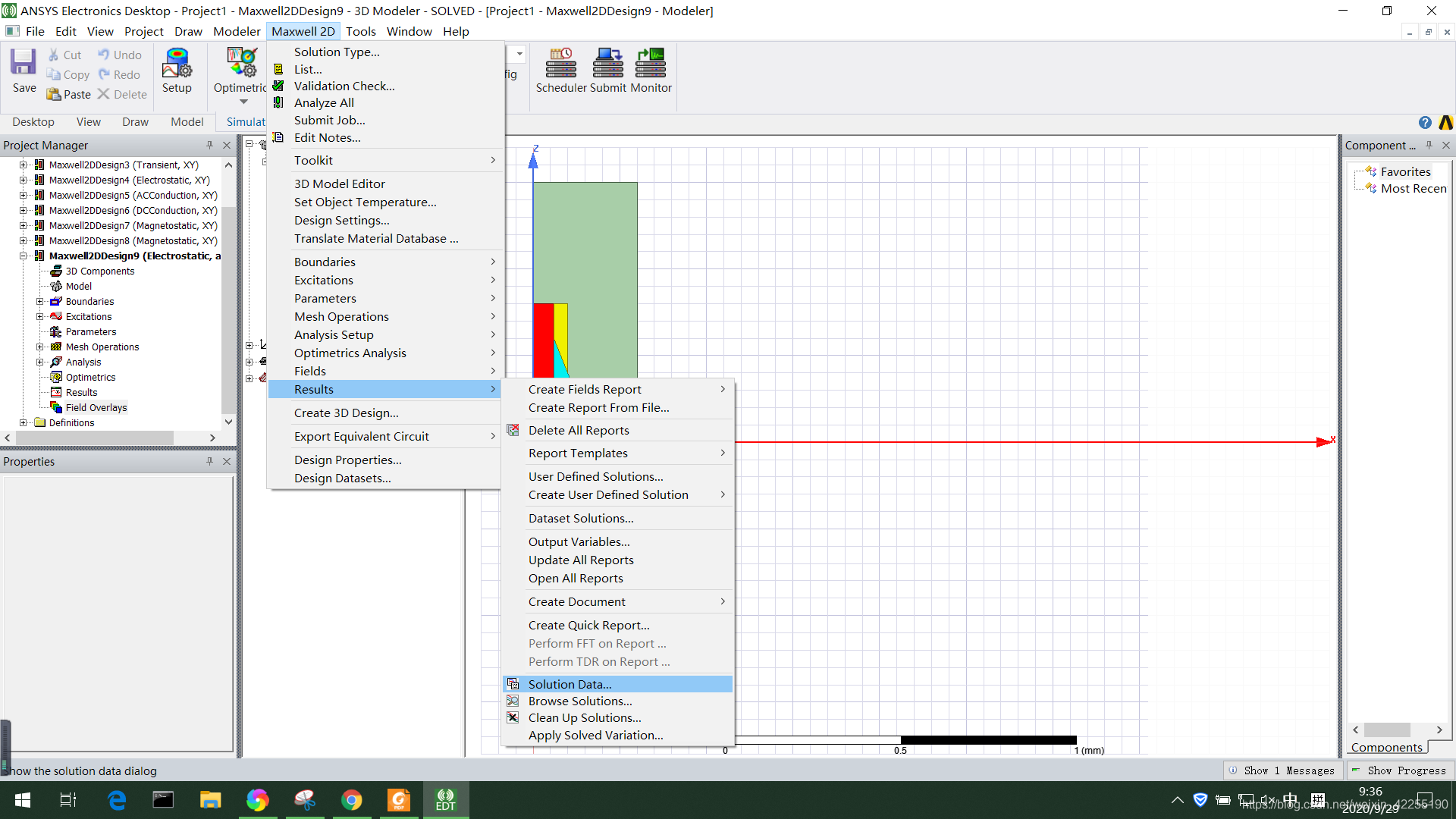The image size is (1456, 819).
Task: Click the Submit job icon
Action: 607,63
